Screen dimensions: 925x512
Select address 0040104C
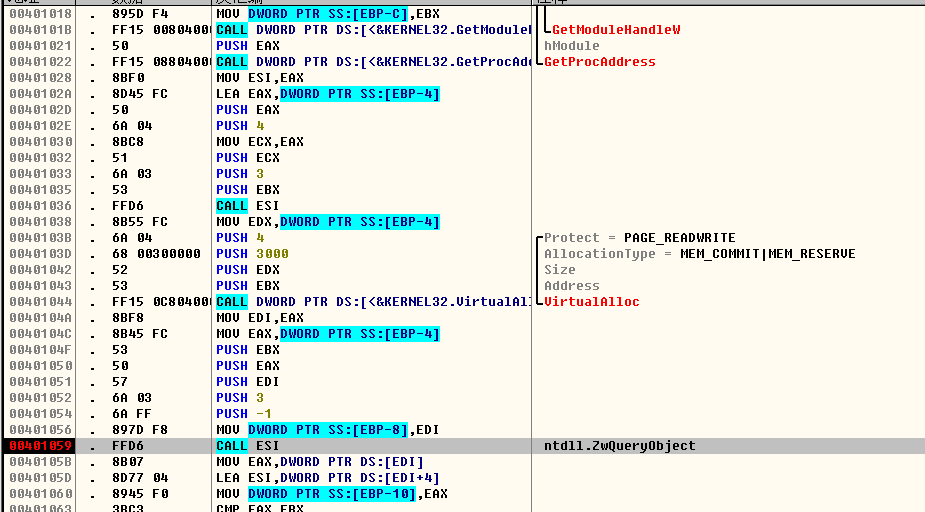tap(40, 334)
